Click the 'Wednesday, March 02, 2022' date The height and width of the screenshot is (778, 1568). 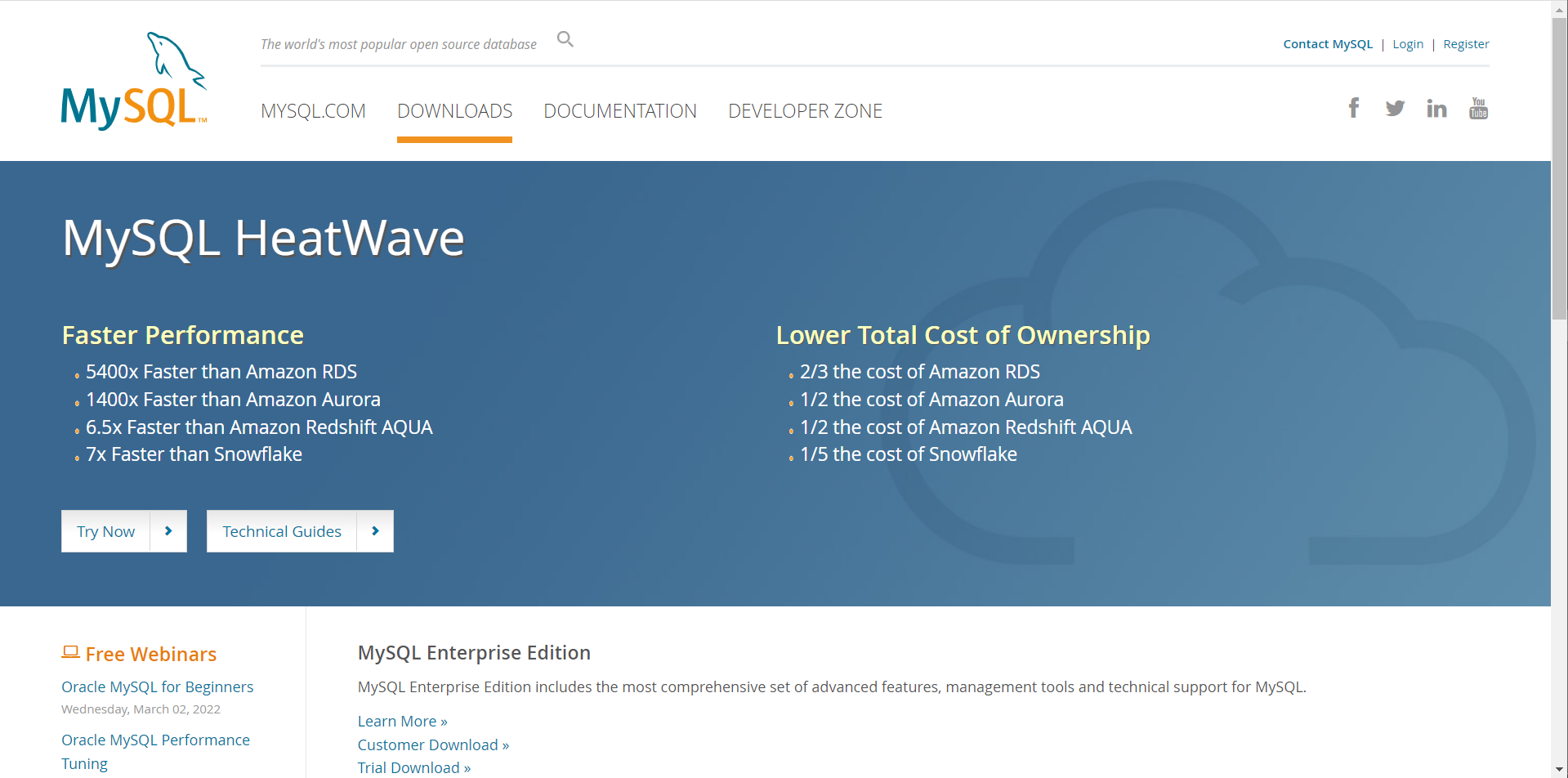pyautogui.click(x=141, y=709)
